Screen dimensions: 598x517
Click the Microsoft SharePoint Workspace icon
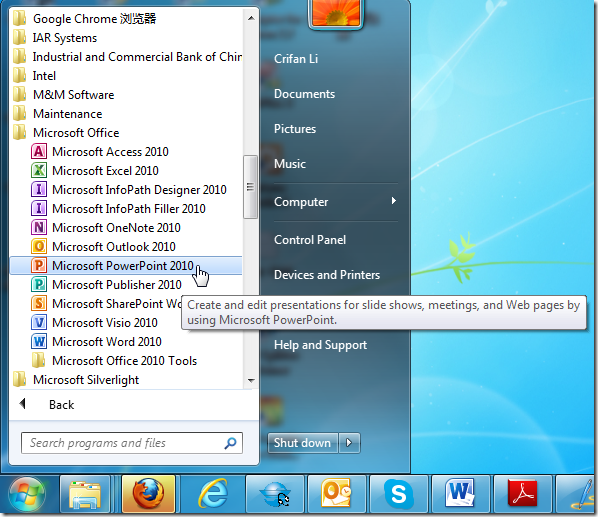tap(39, 303)
